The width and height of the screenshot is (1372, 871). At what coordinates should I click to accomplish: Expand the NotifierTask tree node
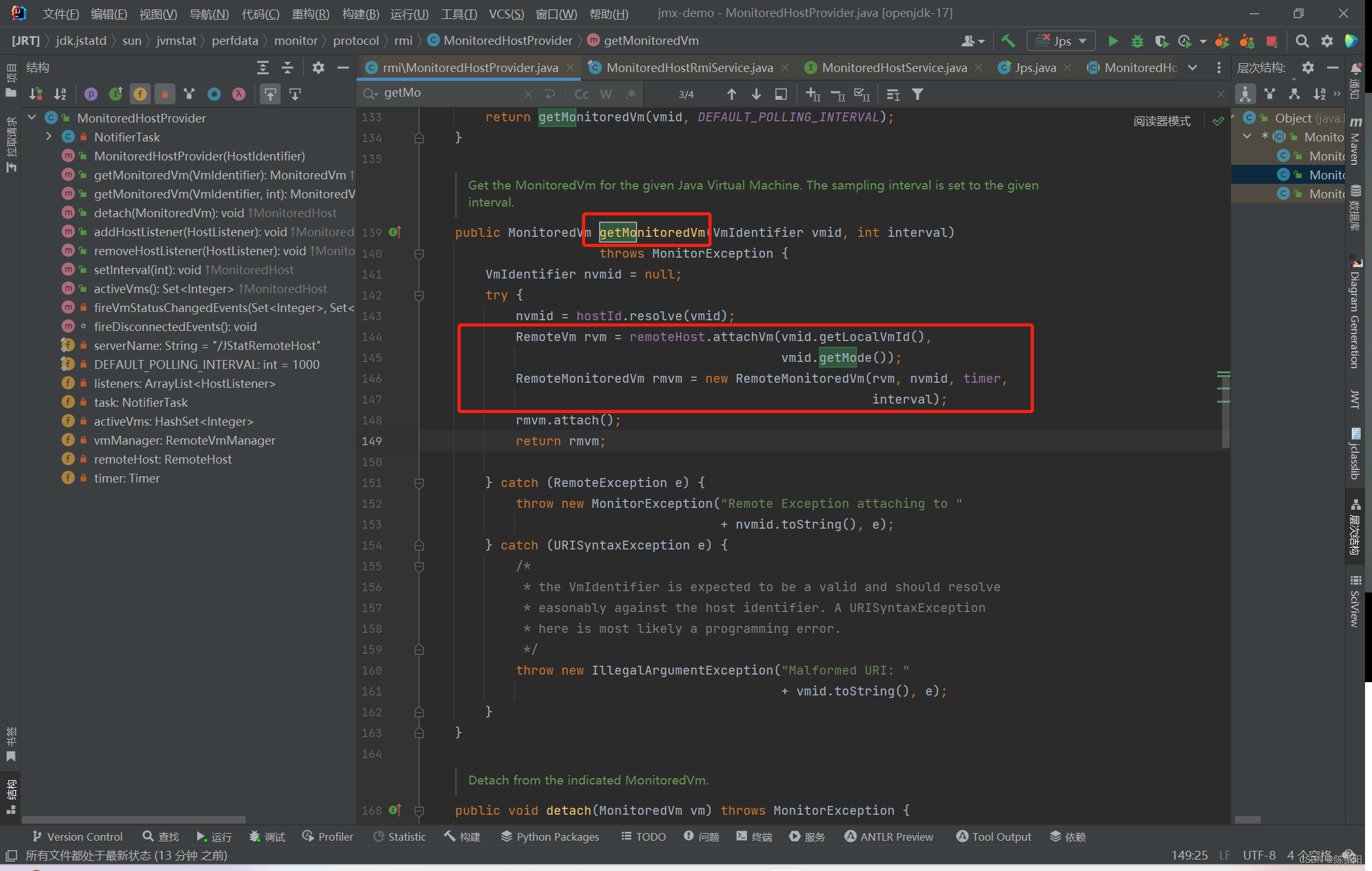click(x=49, y=137)
